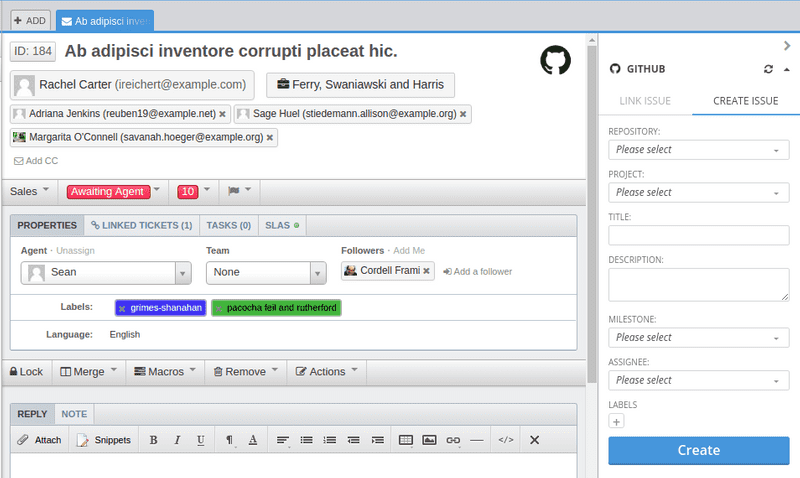Select the Properties tab
The width and height of the screenshot is (800, 478).
tap(47, 225)
